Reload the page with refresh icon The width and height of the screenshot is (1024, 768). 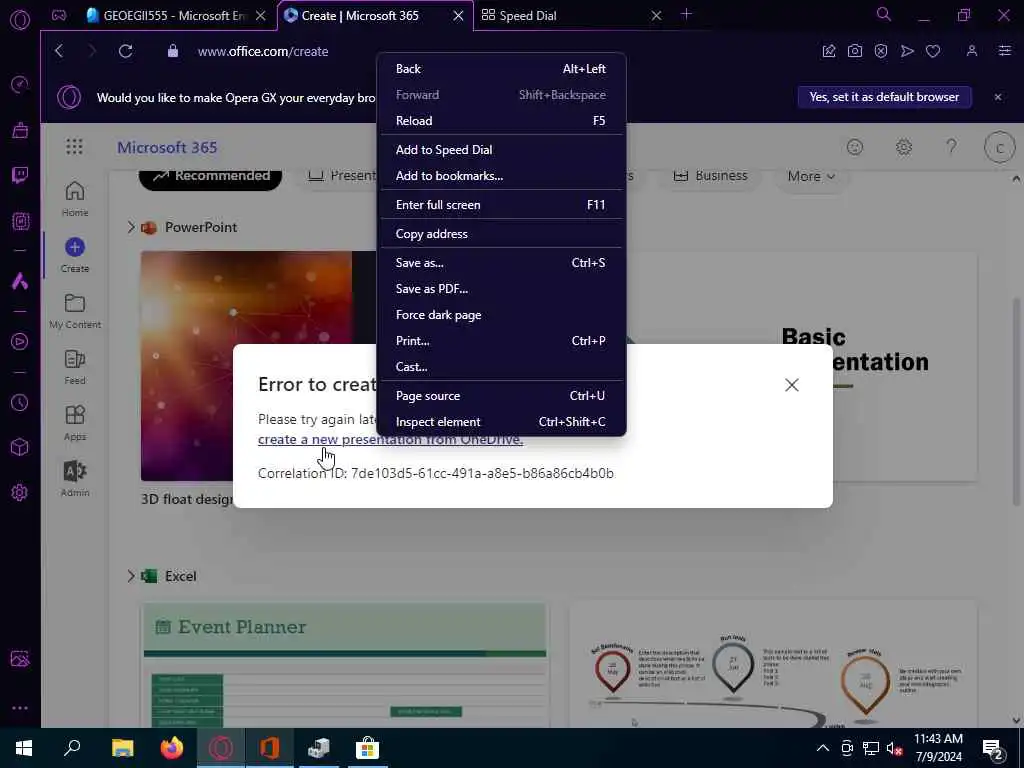(125, 51)
